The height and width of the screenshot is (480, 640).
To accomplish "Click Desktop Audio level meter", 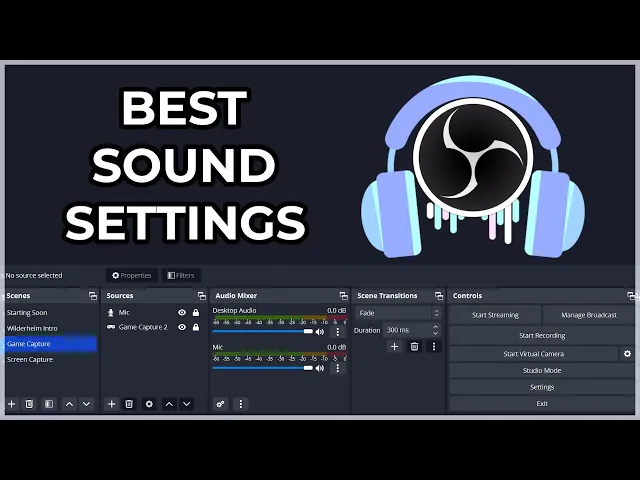I will (x=280, y=318).
